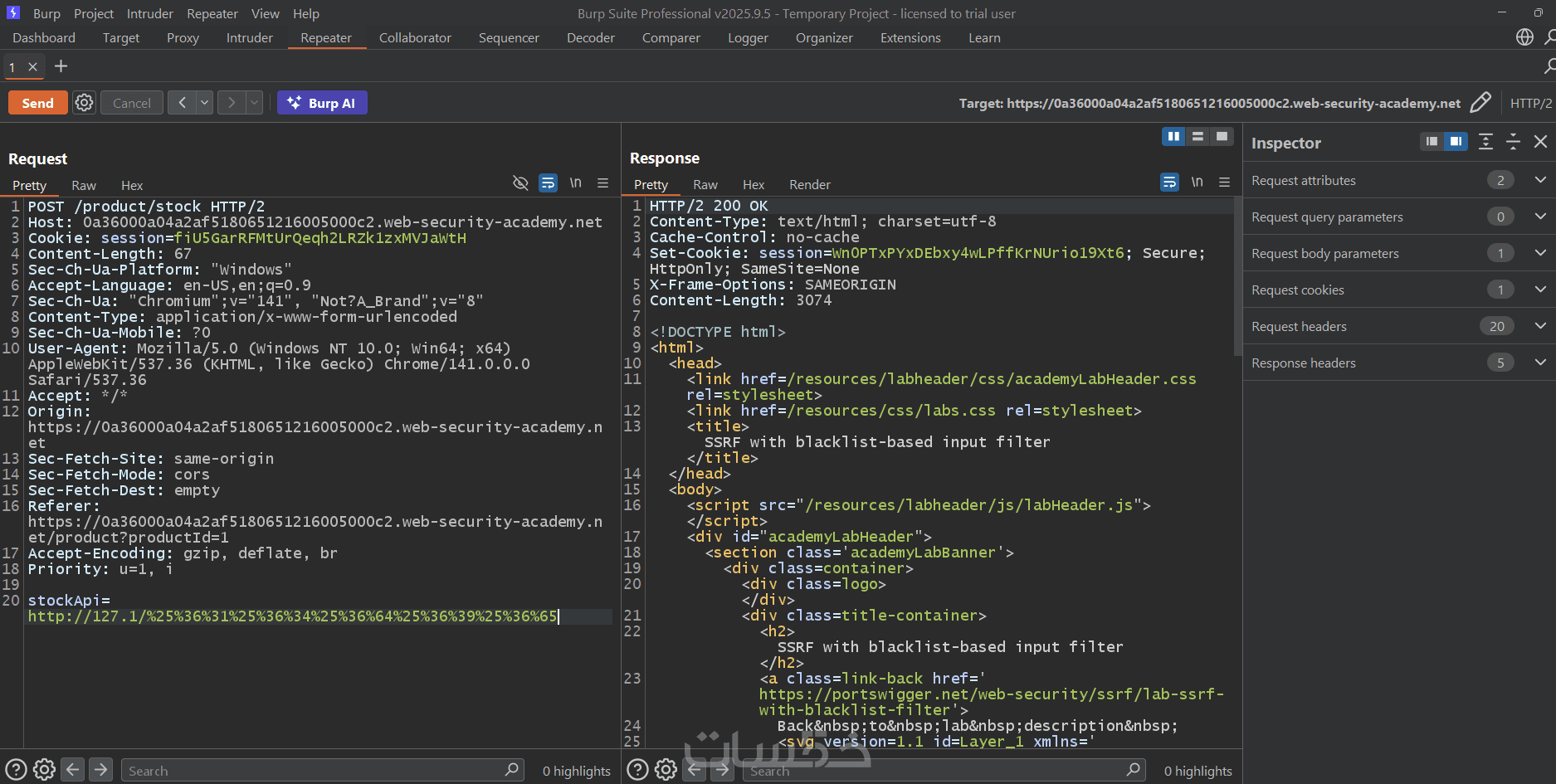Jump to previous response search match

pos(695,770)
